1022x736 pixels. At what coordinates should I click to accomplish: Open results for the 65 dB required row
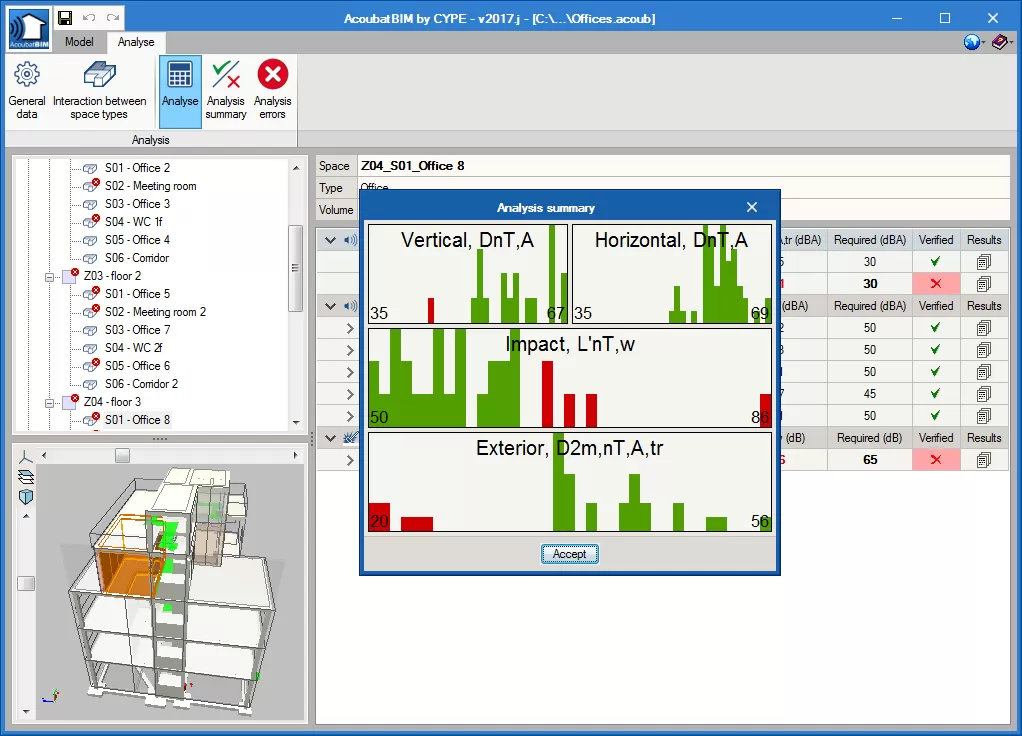(x=983, y=460)
